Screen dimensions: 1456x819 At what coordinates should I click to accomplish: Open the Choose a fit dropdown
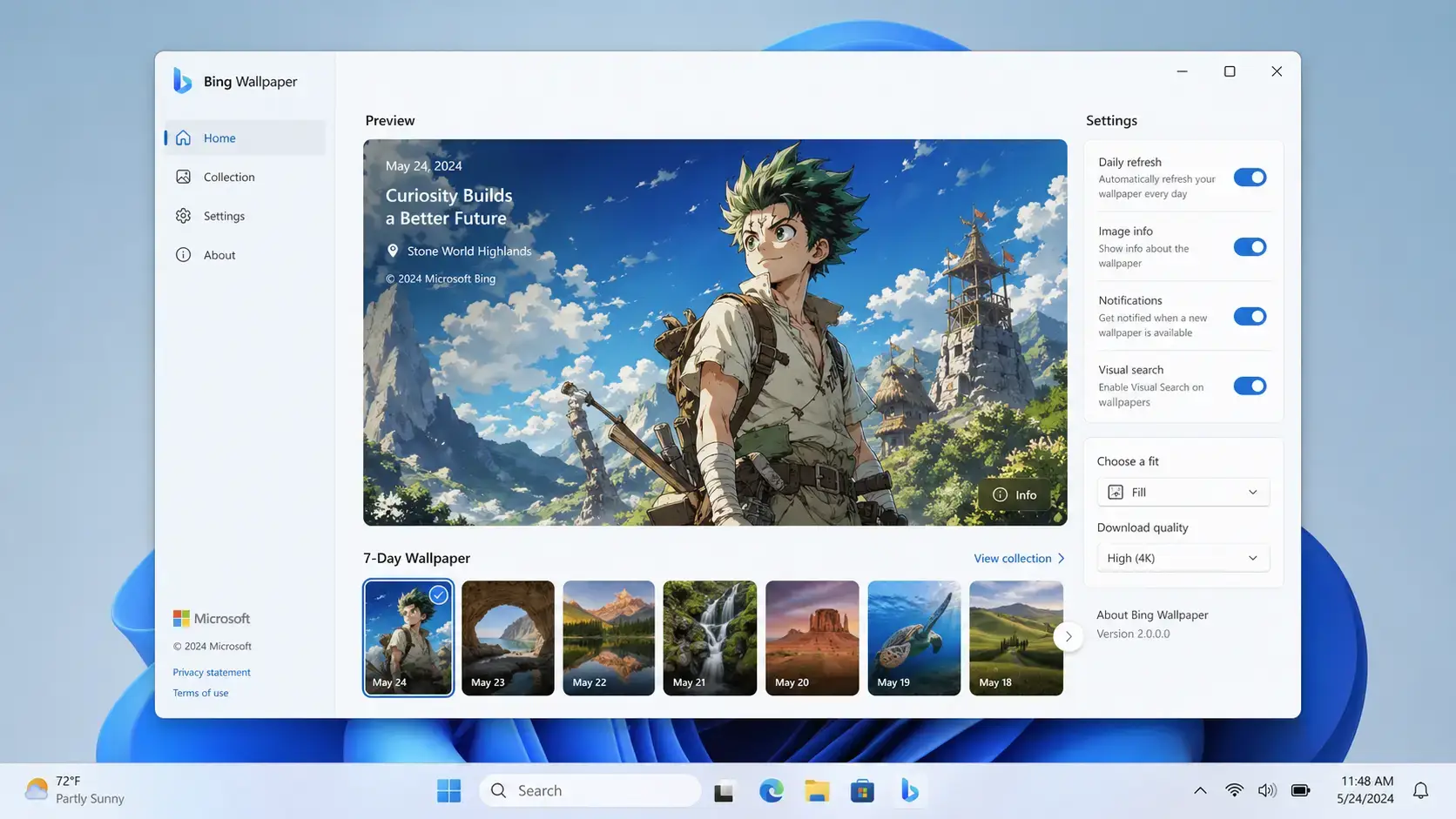pos(1183,492)
